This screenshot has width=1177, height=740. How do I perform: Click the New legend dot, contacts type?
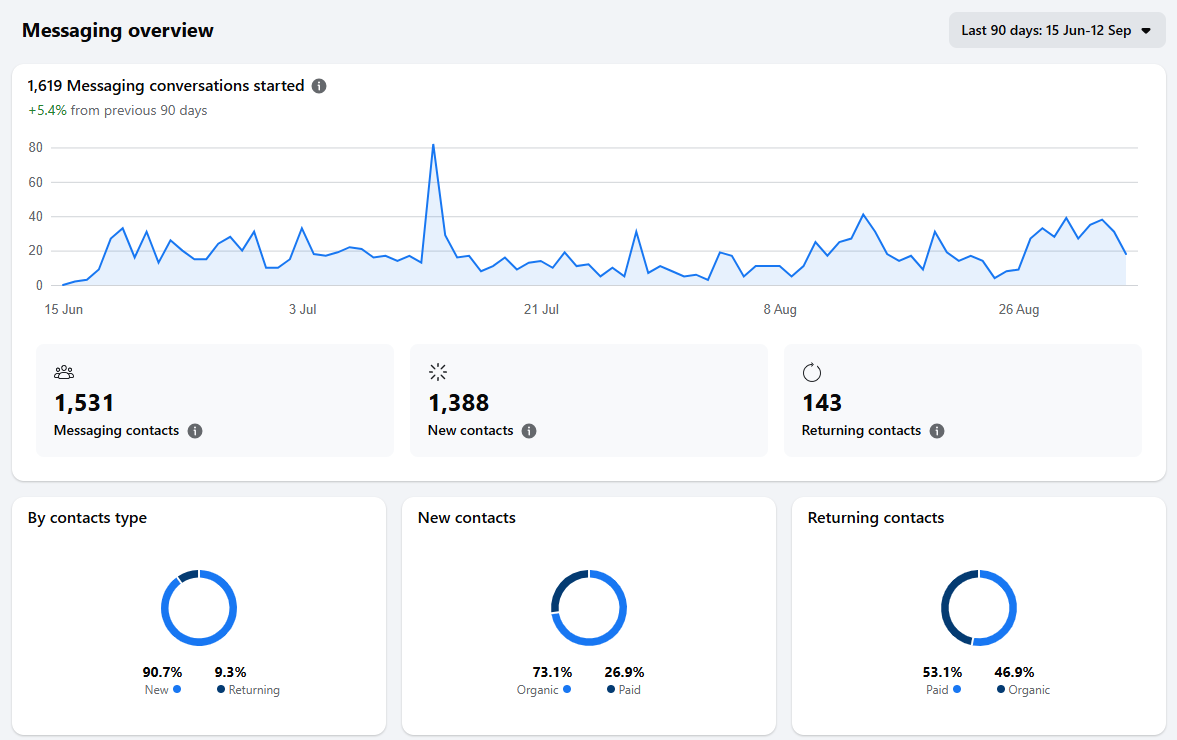[177, 689]
